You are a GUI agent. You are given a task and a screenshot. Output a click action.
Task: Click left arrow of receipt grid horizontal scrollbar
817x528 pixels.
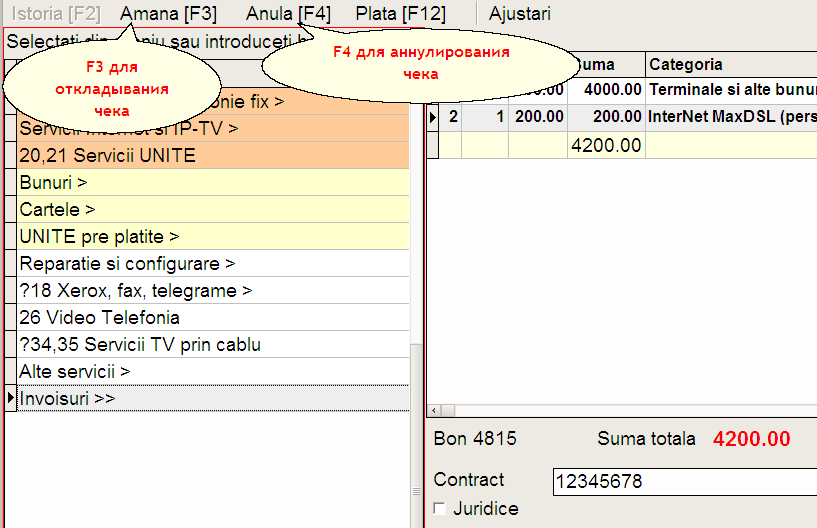[x=434, y=411]
